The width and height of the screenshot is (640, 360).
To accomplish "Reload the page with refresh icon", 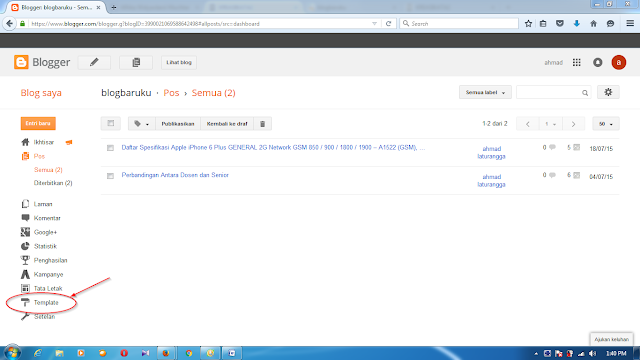I will pyautogui.click(x=388, y=24).
